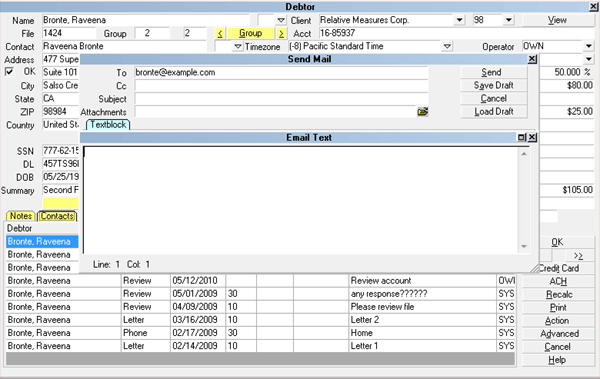
Task: Open the dropdown next to Name field
Action: (x=281, y=20)
